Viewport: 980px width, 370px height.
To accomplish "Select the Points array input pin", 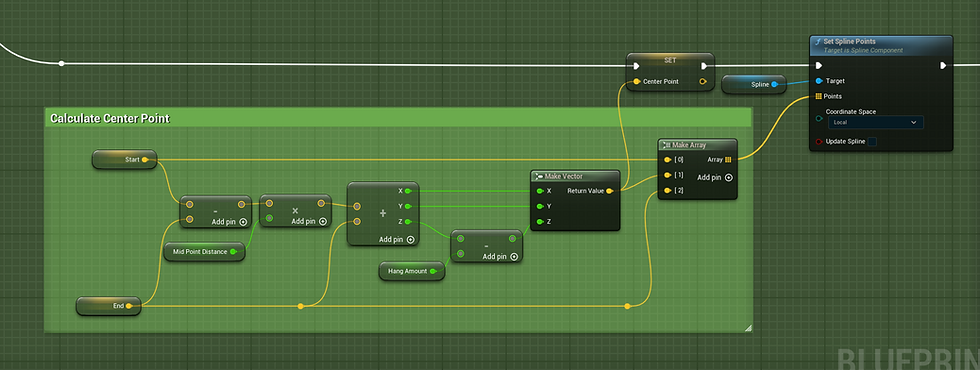I will click(819, 96).
